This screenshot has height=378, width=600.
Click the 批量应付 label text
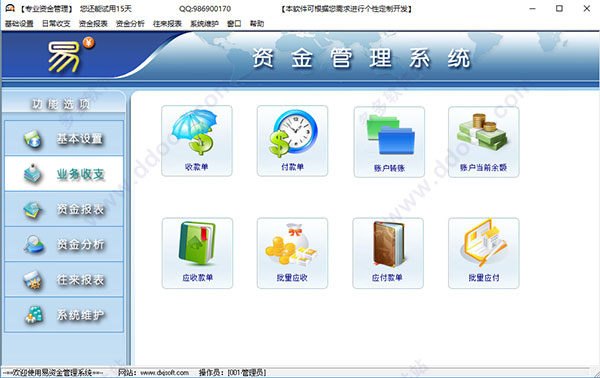click(x=484, y=278)
